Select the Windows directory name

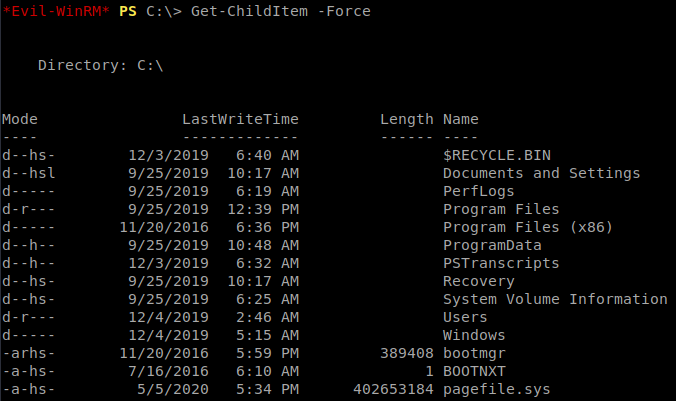coord(474,335)
